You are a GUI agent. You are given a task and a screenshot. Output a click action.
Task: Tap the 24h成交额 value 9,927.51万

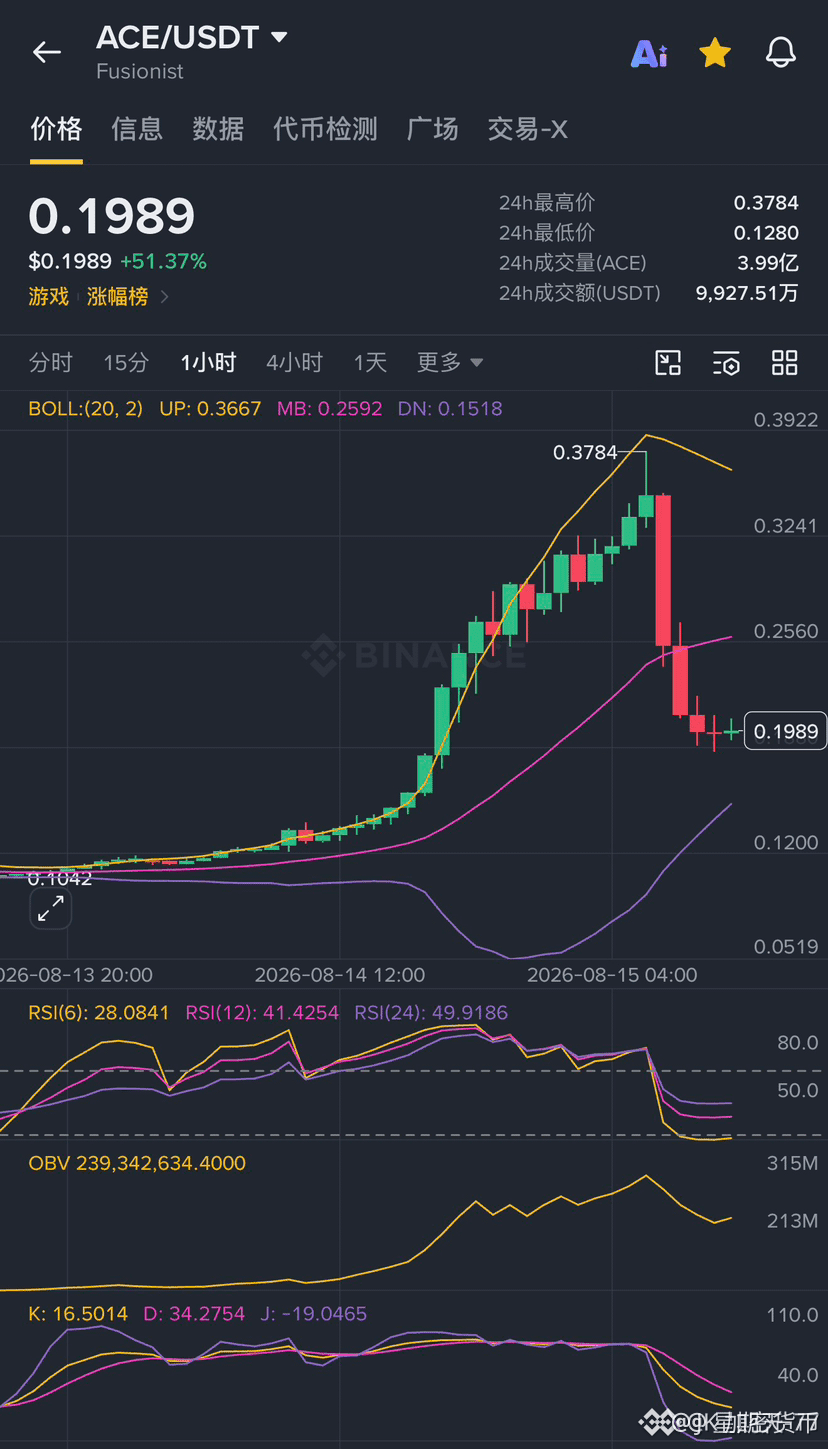tap(747, 293)
